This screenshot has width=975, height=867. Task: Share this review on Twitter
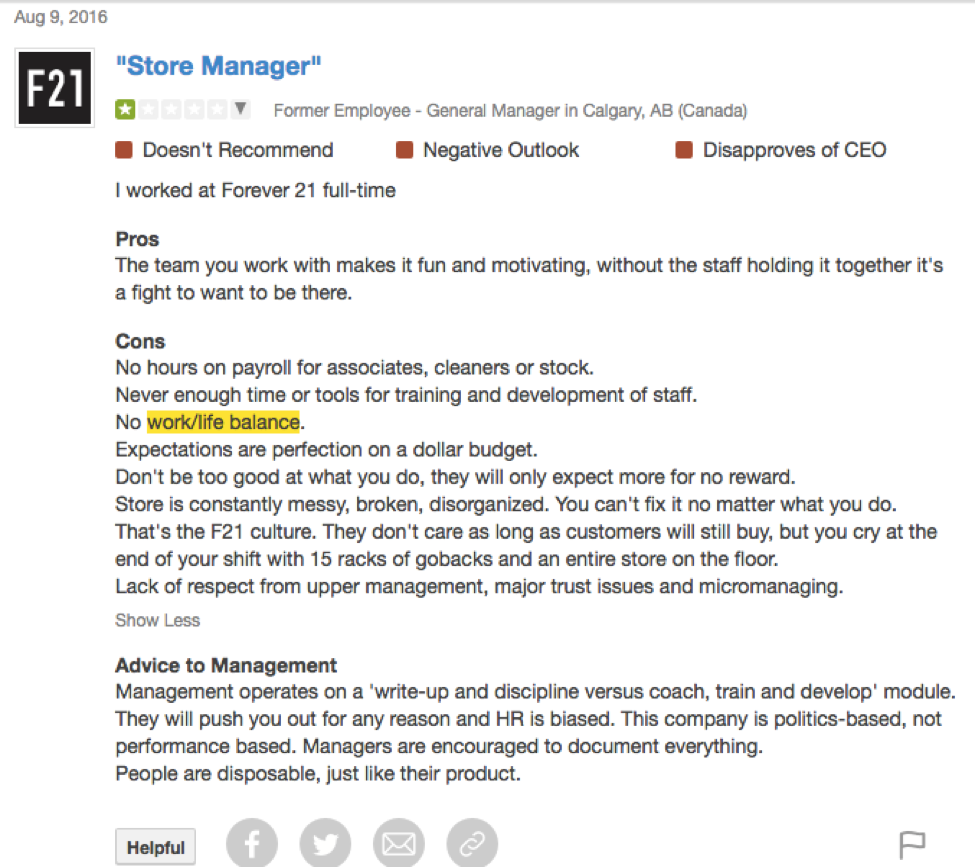[325, 843]
